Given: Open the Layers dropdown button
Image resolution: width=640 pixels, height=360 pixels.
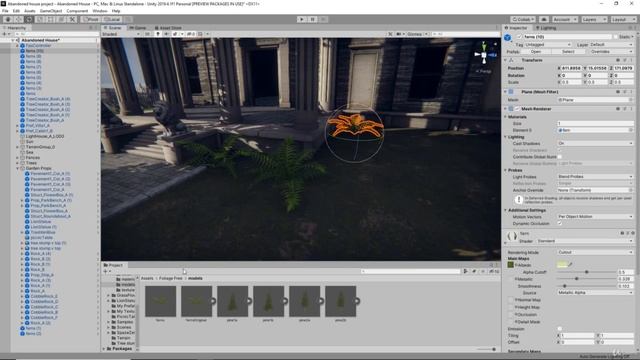Looking at the screenshot, I should click(x=594, y=19).
